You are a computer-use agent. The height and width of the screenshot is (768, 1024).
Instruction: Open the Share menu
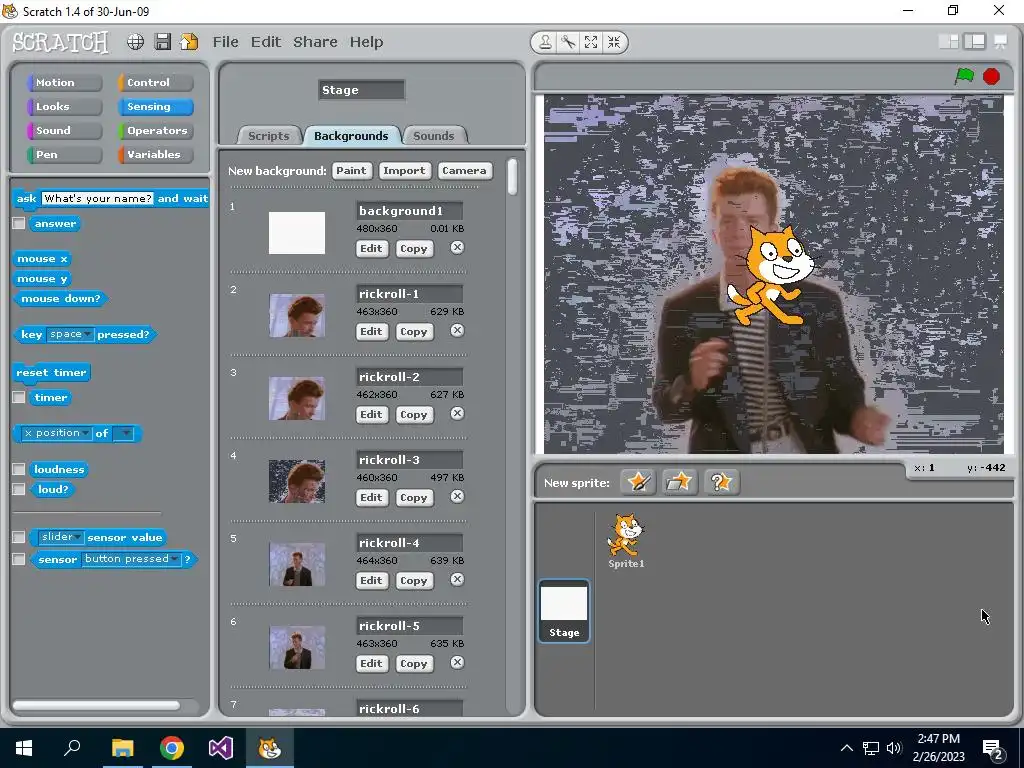315,42
